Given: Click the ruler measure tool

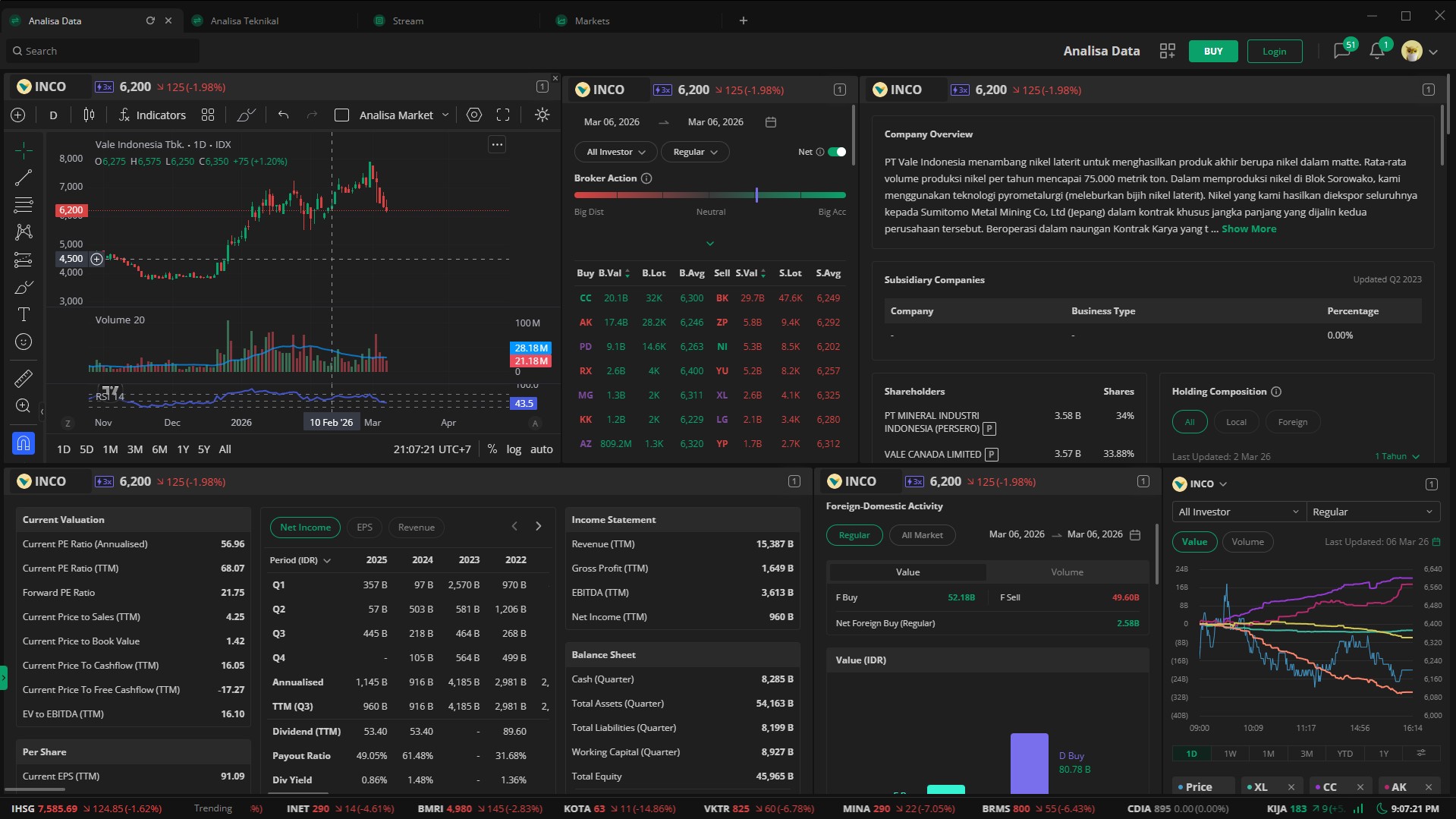Looking at the screenshot, I should click(x=24, y=378).
